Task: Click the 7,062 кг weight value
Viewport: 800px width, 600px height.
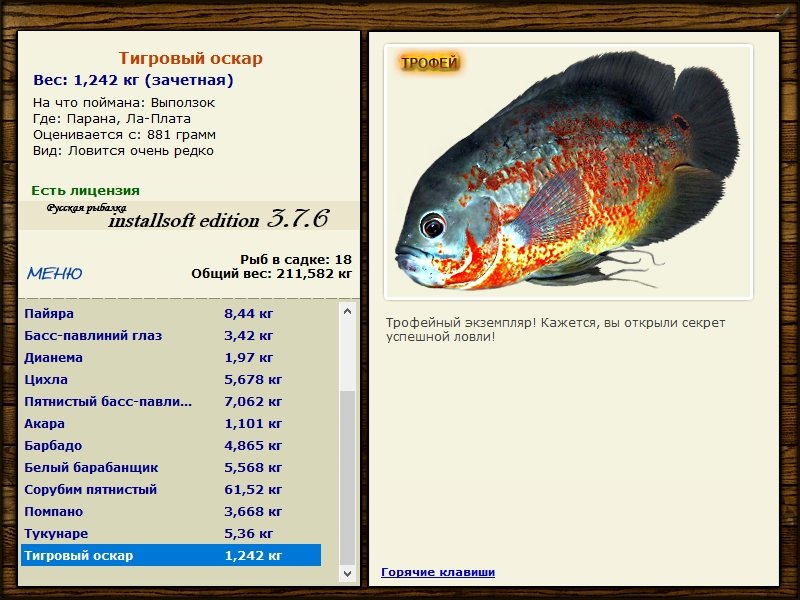Action: click(253, 402)
